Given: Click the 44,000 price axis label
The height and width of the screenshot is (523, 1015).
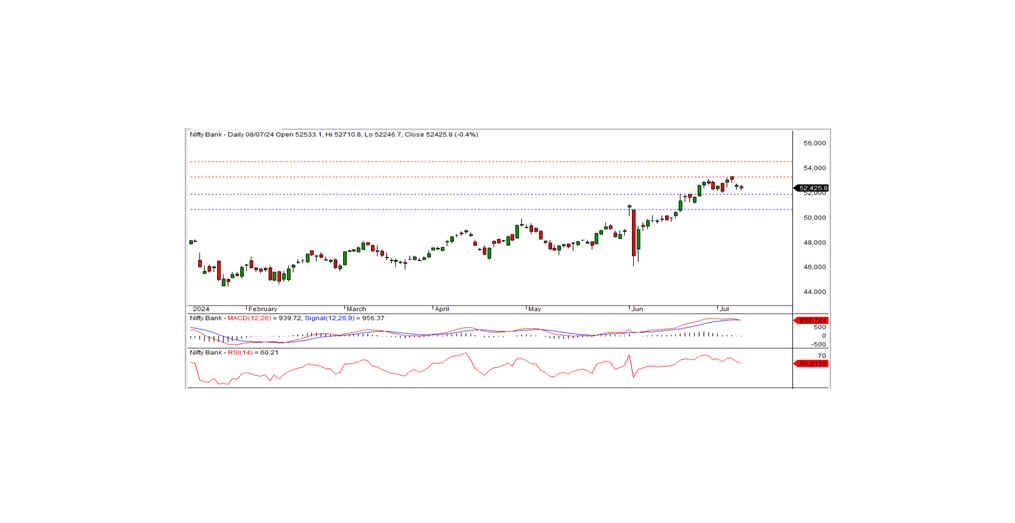Looking at the screenshot, I should pos(814,292).
